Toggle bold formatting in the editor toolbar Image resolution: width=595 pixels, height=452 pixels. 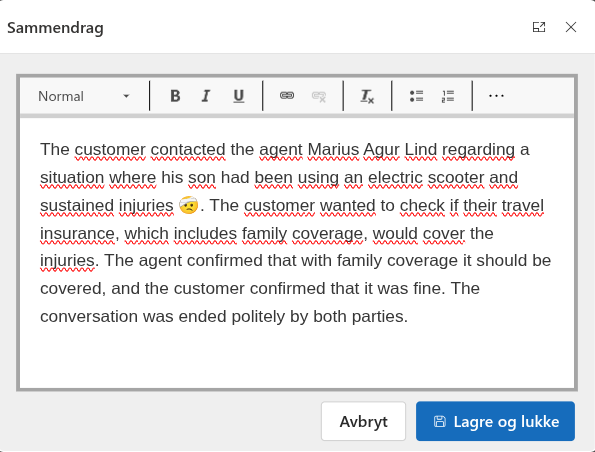(x=175, y=96)
